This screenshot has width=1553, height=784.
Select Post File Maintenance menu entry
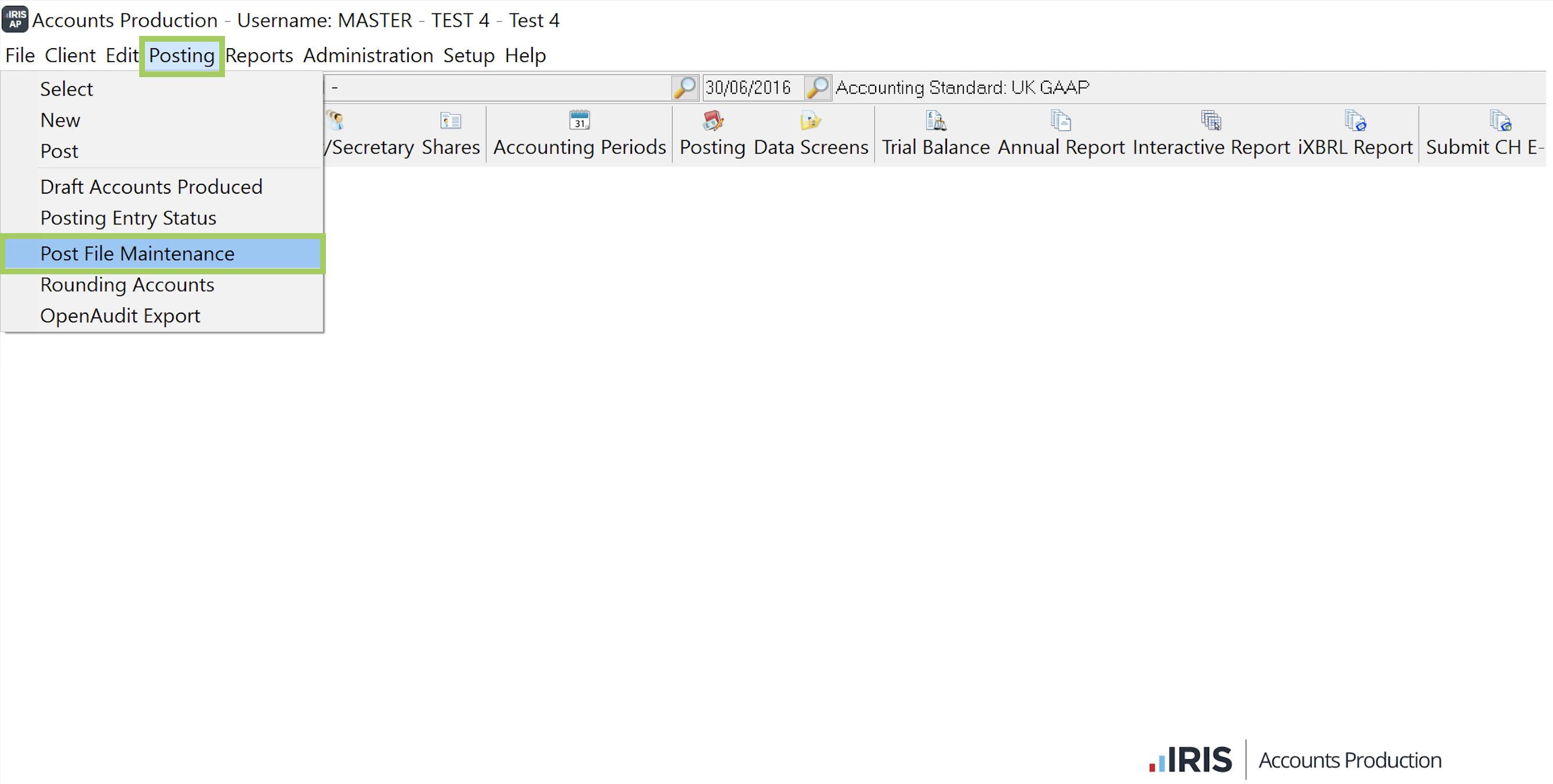pyautogui.click(x=162, y=254)
